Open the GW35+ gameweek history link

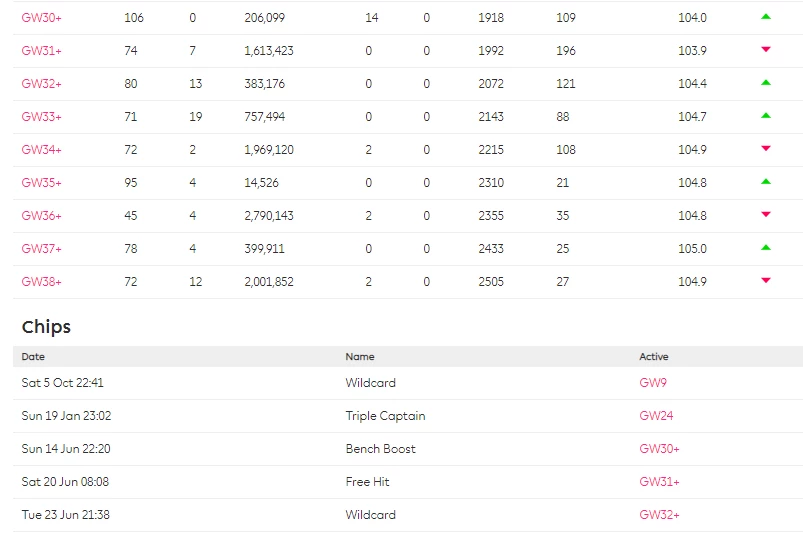(x=41, y=183)
